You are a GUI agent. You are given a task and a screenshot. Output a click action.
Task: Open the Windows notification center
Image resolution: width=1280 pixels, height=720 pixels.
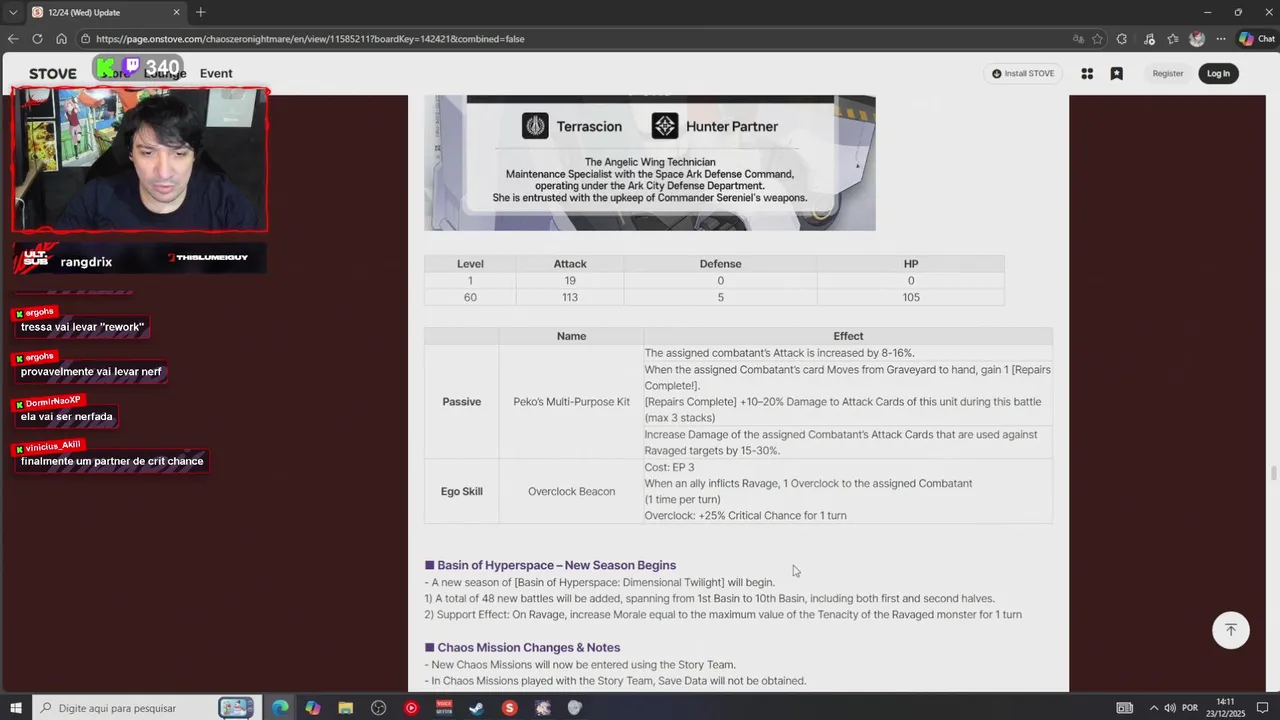click(x=1262, y=708)
